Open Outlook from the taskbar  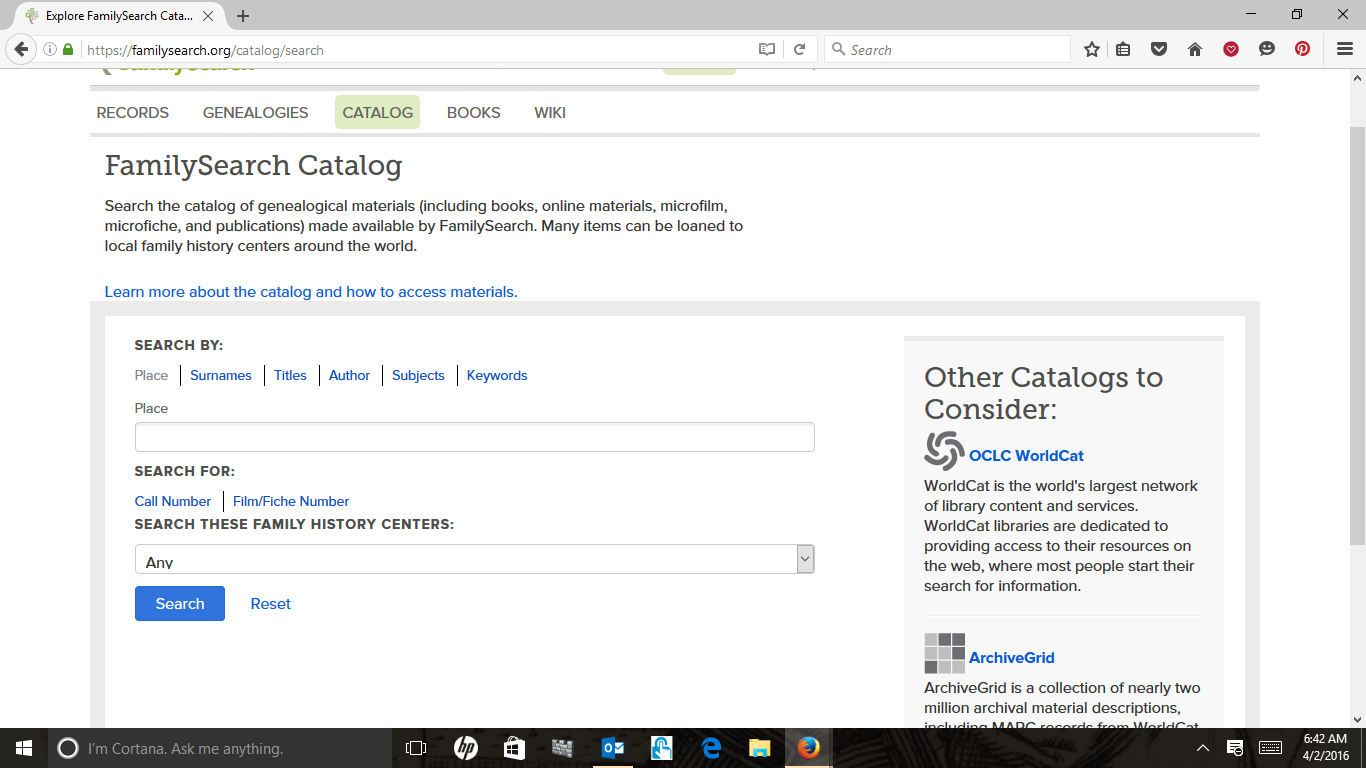[x=613, y=748]
